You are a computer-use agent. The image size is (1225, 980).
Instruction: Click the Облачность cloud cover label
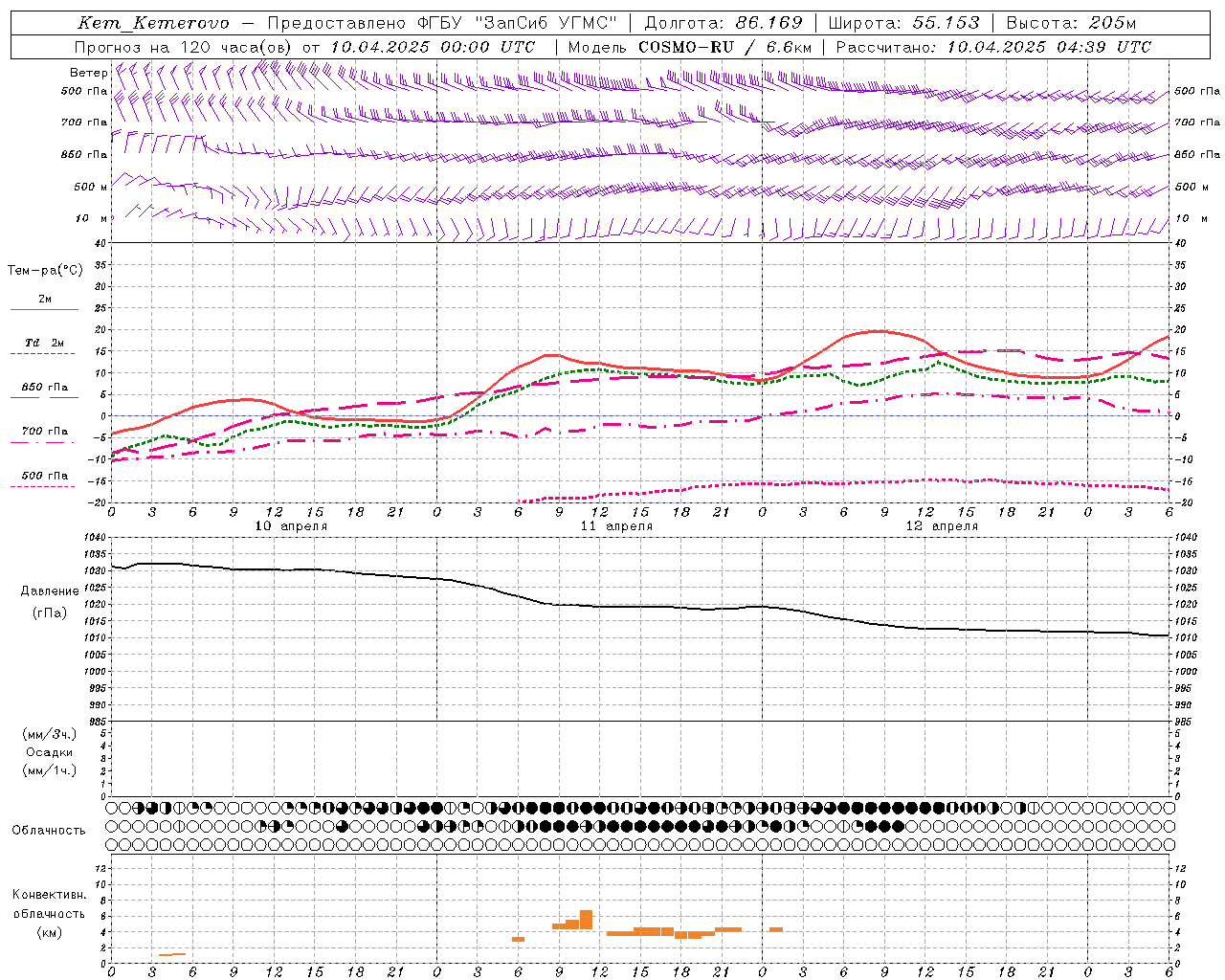pos(49,830)
